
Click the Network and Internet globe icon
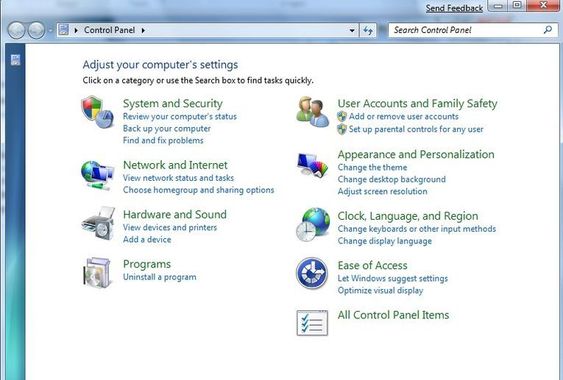pos(97,175)
